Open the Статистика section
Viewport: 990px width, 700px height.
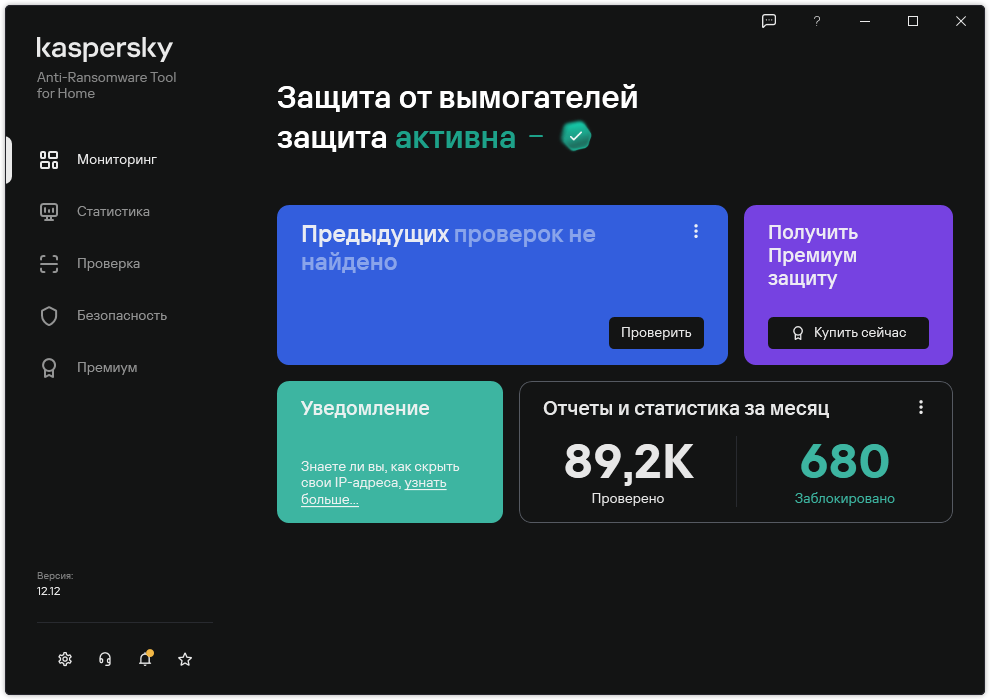click(113, 211)
